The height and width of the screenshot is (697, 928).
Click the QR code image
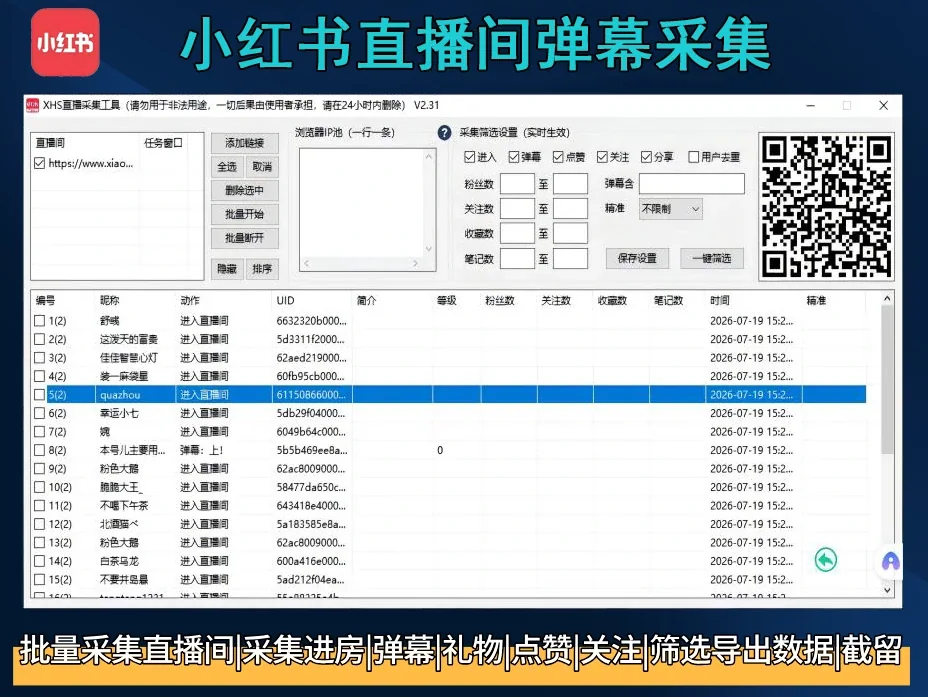(x=826, y=206)
